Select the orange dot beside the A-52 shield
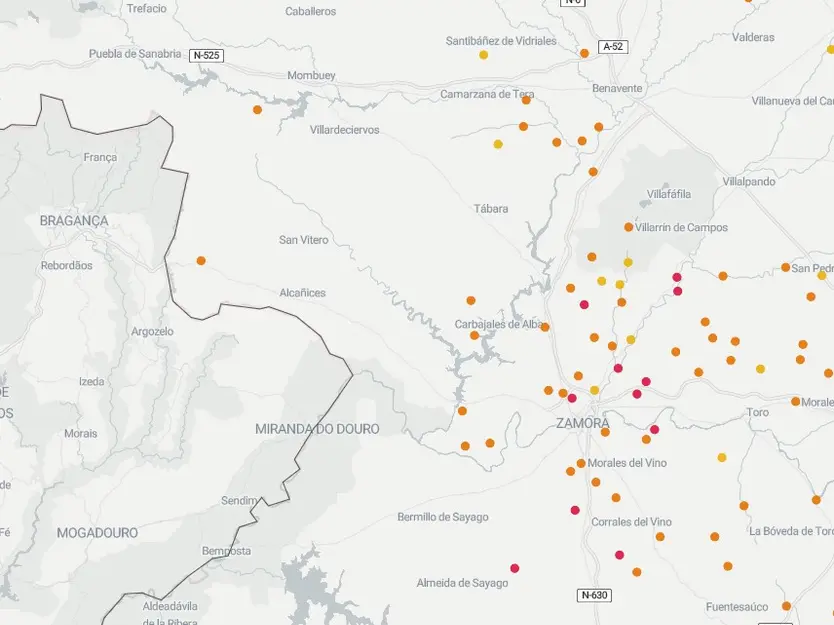Image resolution: width=834 pixels, height=625 pixels. coord(584,53)
